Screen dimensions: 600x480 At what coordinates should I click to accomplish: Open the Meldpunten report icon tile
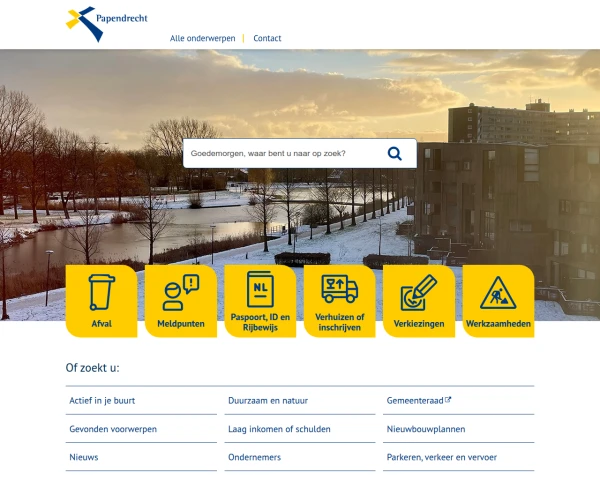180,301
